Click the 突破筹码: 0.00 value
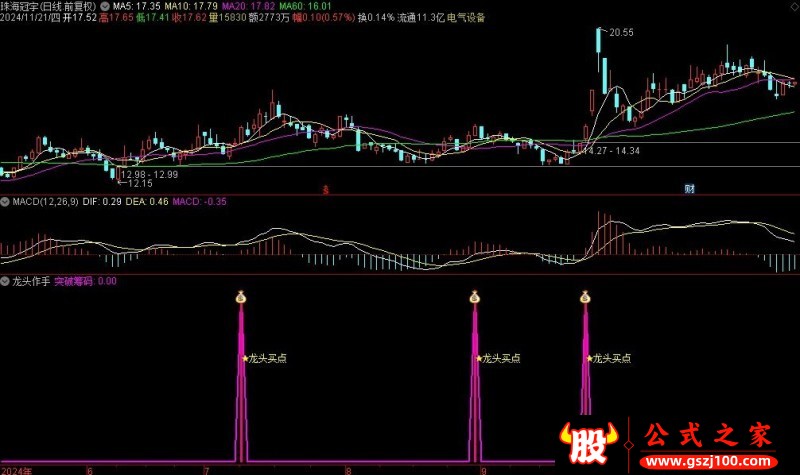The height and width of the screenshot is (475, 800). 85,281
